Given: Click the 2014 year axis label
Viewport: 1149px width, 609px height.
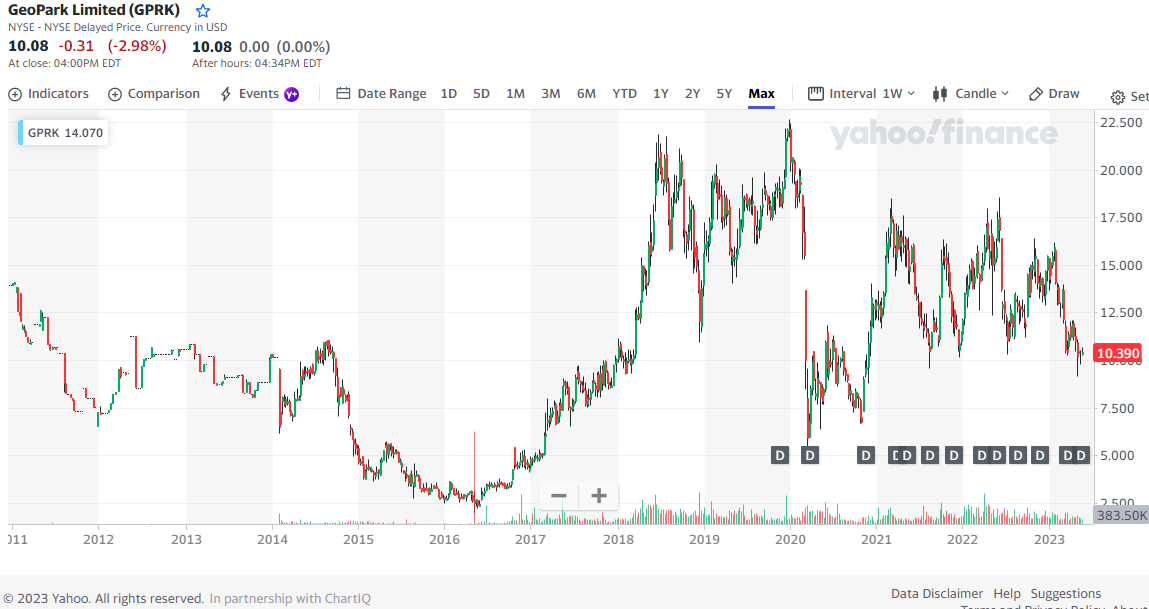Looking at the screenshot, I should tap(273, 540).
